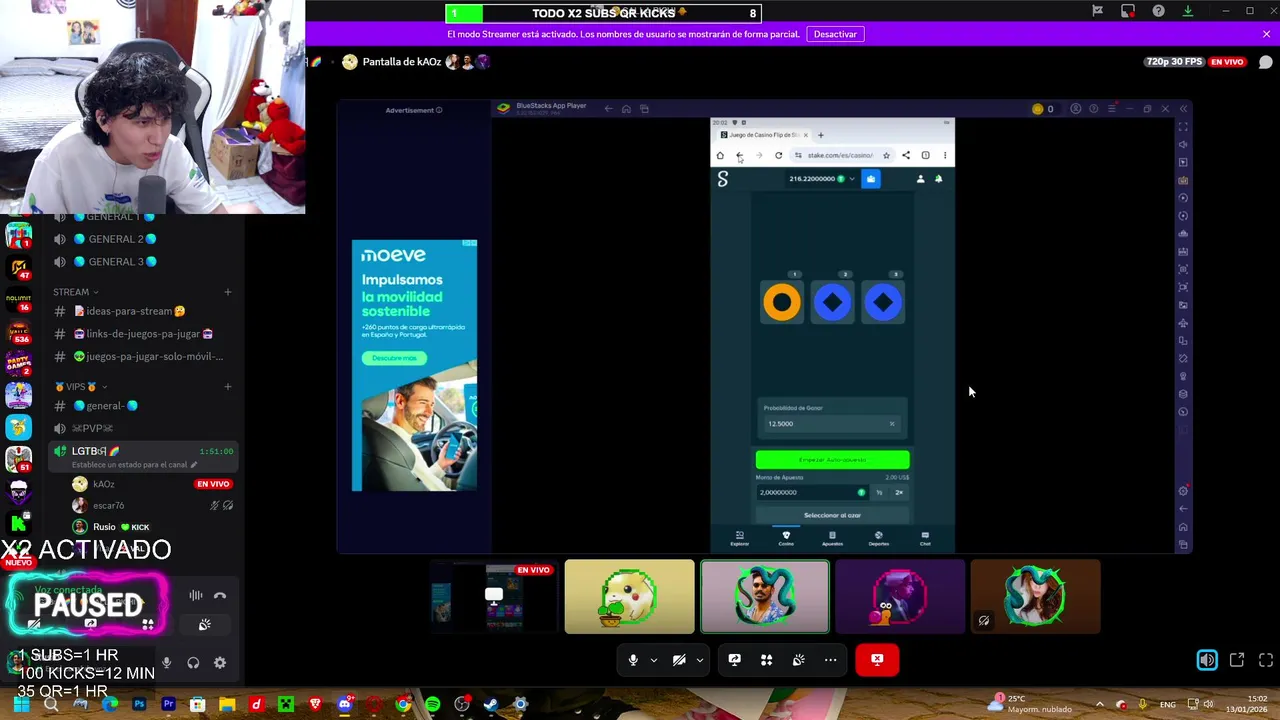
Task: Switch to Casino tab in Stake nav
Action: click(x=786, y=538)
